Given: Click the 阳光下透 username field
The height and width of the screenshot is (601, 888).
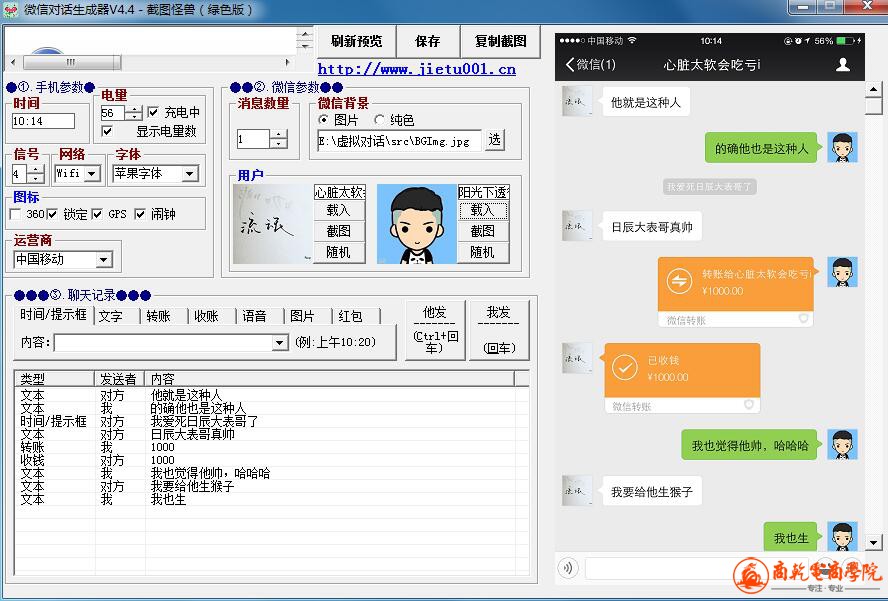Looking at the screenshot, I should pos(484,192).
